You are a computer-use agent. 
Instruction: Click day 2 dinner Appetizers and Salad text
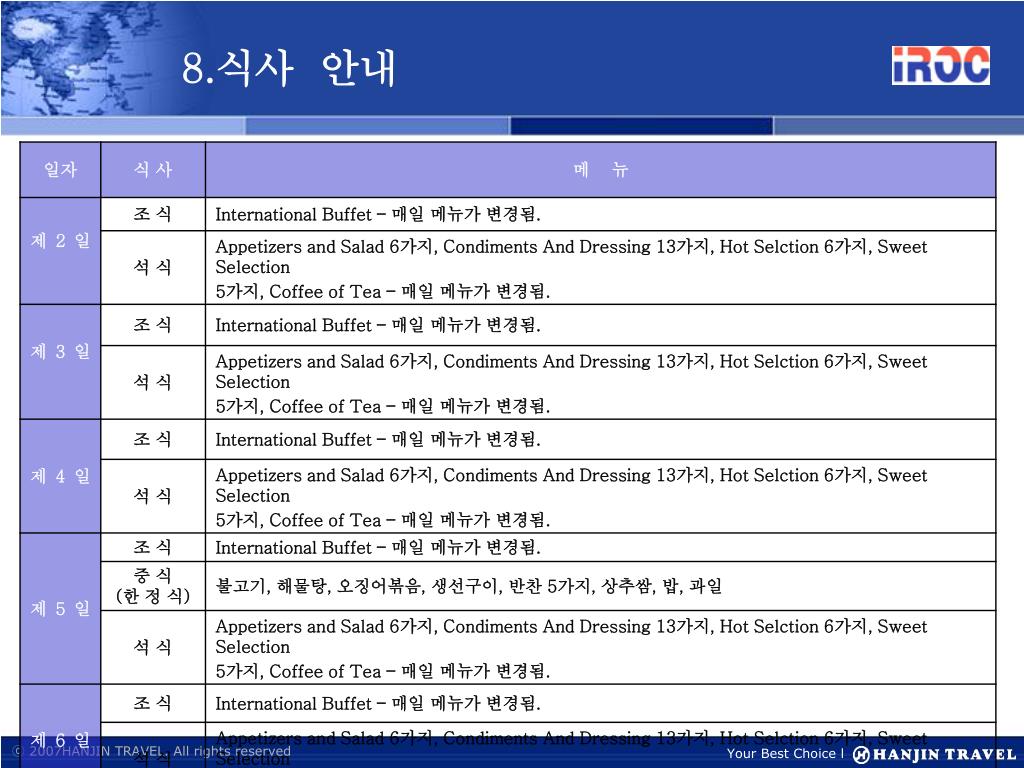[571, 268]
